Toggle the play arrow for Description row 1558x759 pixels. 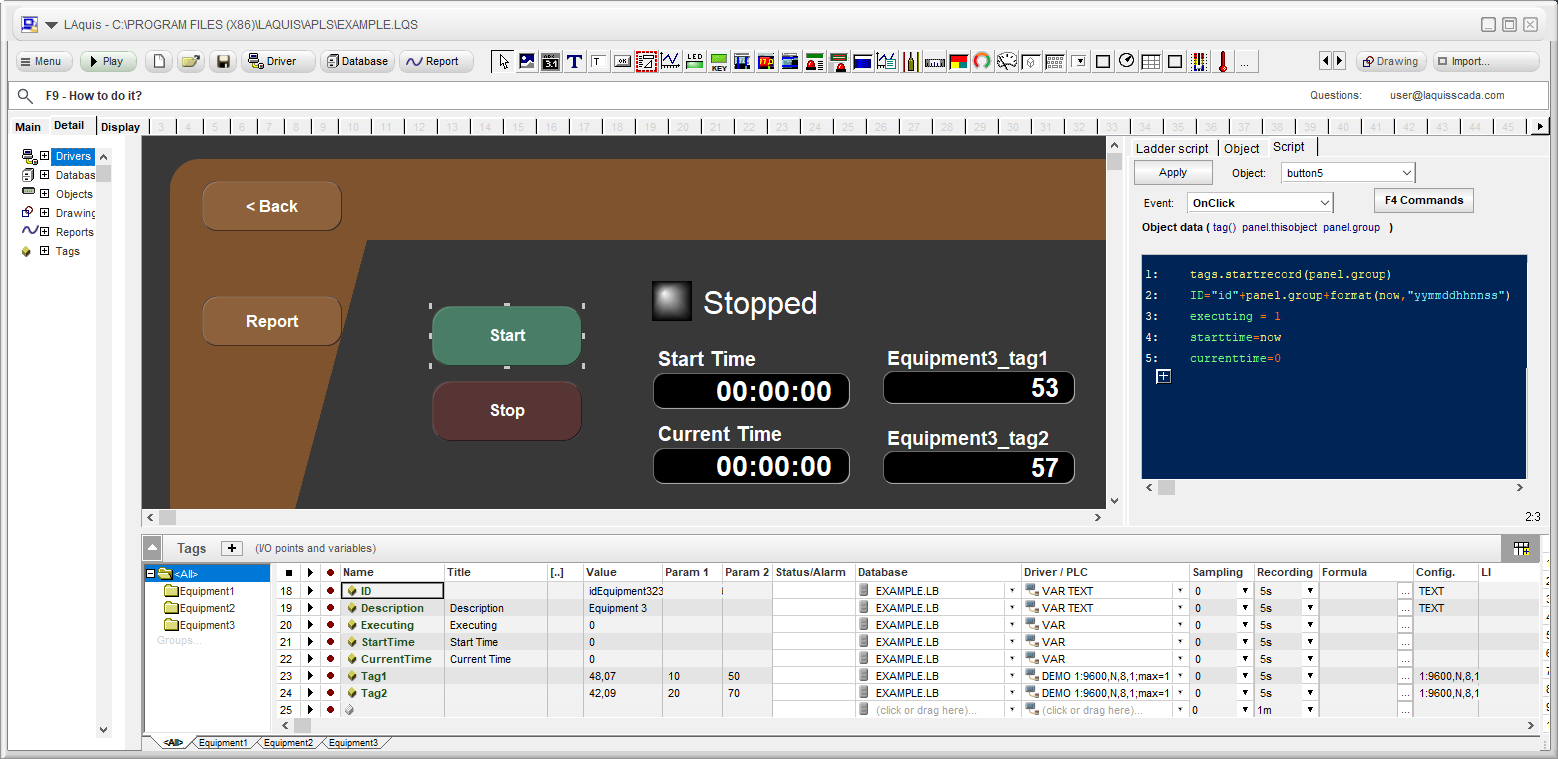[x=310, y=608]
